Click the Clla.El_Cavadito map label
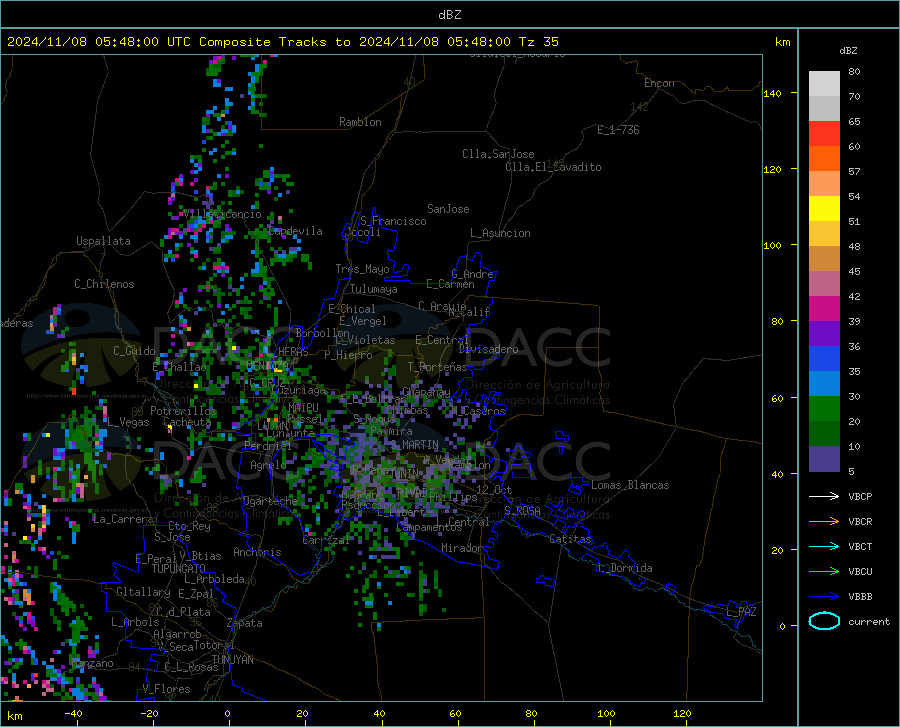The image size is (900, 727). 553,167
